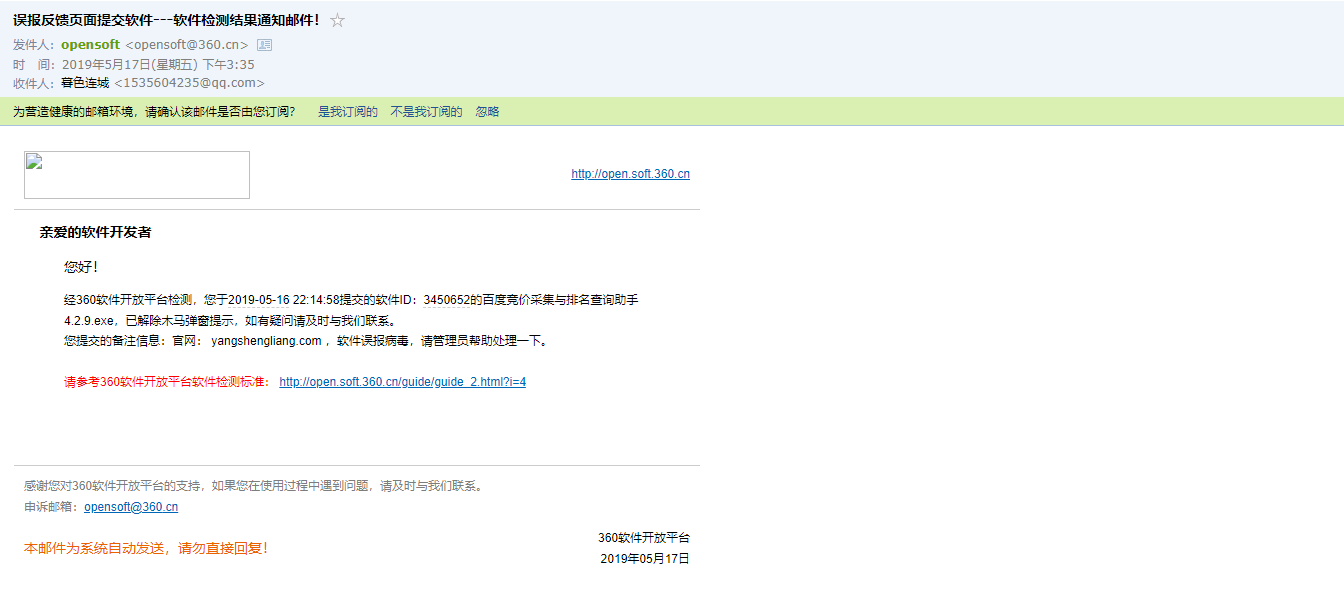Open the guide_2.html detection standard link
The height and width of the screenshot is (589, 1344).
(402, 382)
